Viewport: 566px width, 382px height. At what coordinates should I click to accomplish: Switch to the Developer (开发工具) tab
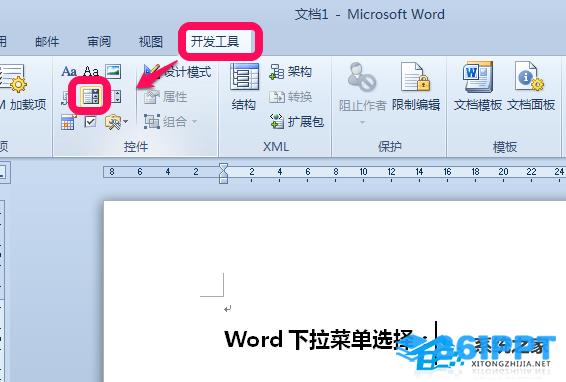[x=215, y=42]
